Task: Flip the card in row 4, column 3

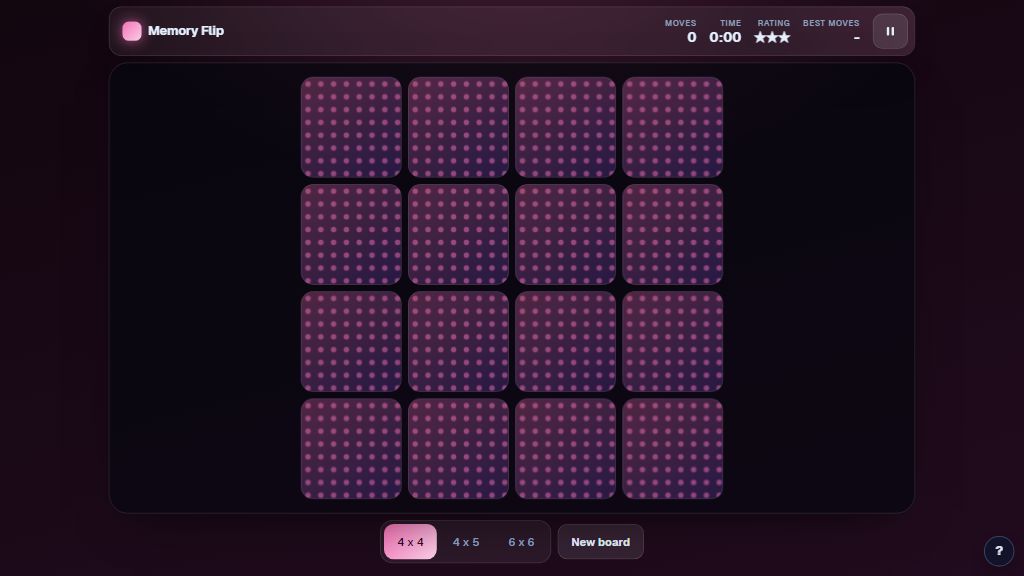Action: (x=566, y=449)
